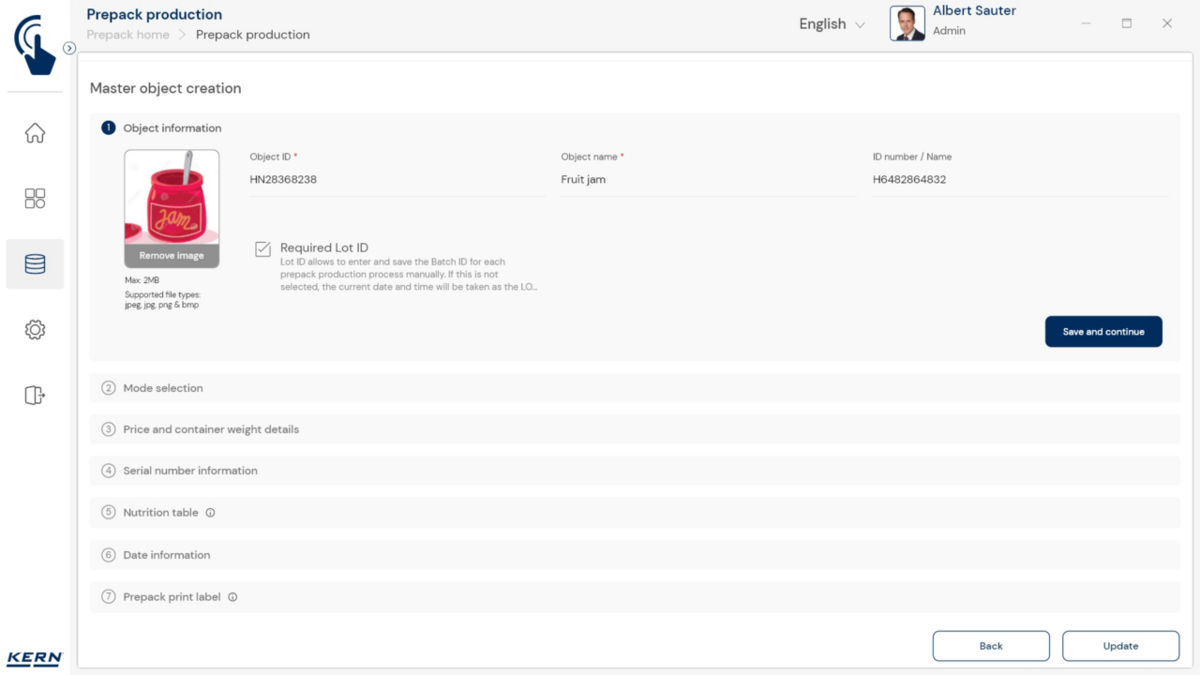The height and width of the screenshot is (675, 1200).
Task: Expand the Mode selection section
Action: click(x=163, y=388)
